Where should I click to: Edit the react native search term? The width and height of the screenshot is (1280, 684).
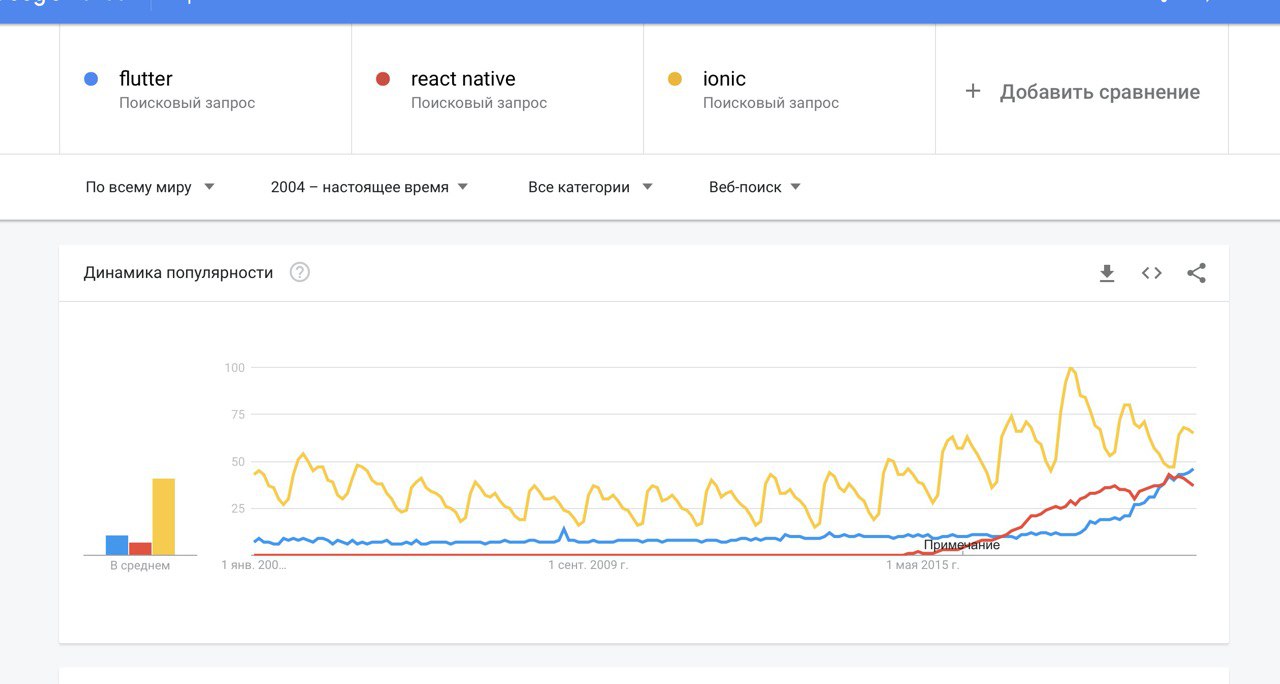[x=463, y=79]
